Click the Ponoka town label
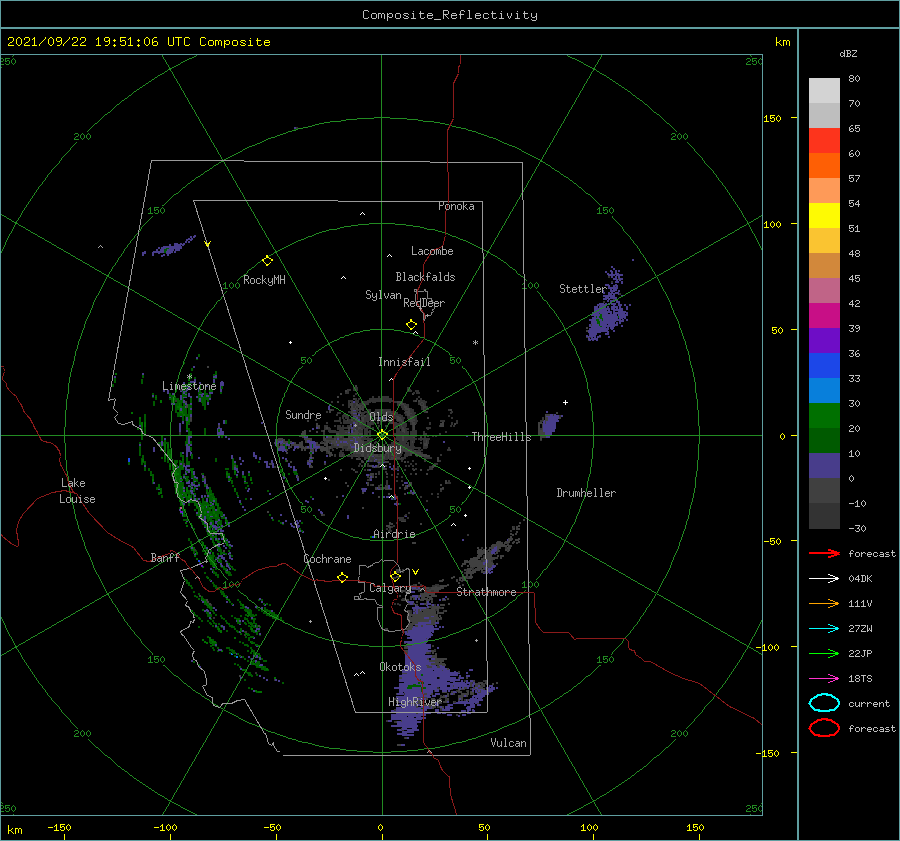The width and height of the screenshot is (900, 841). coord(456,206)
